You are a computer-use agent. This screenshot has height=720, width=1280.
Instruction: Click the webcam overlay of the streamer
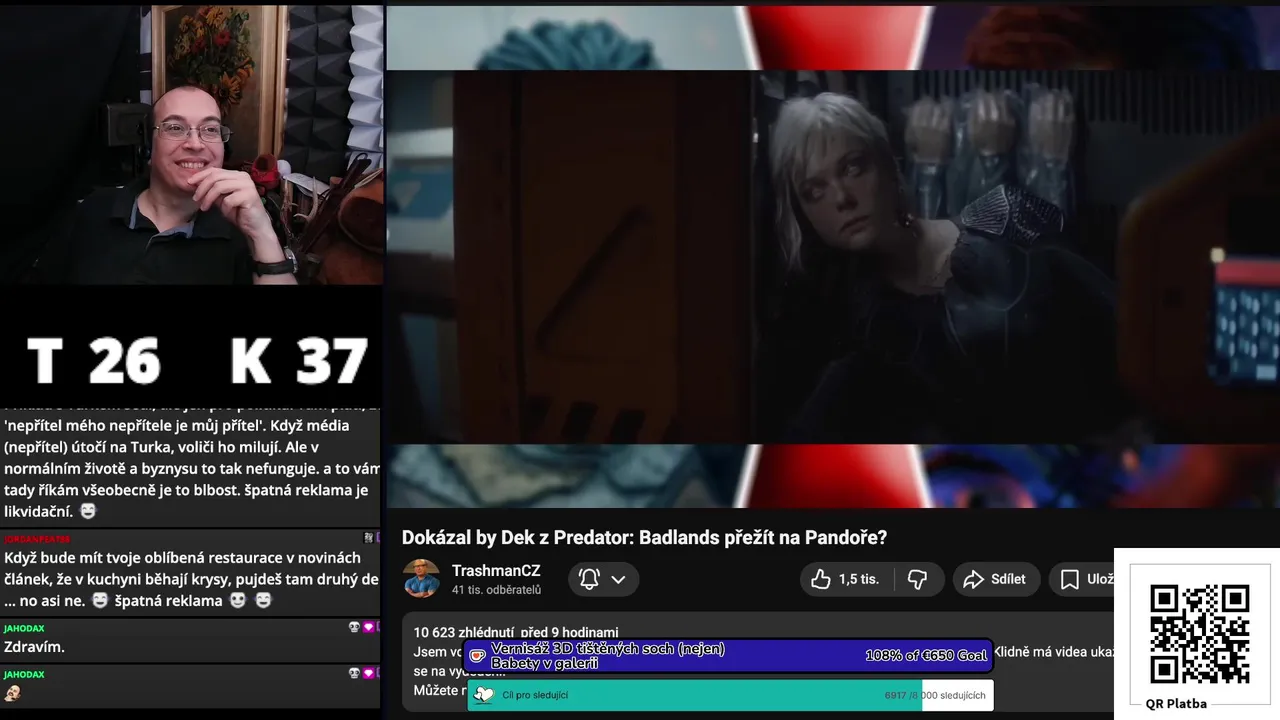point(191,145)
